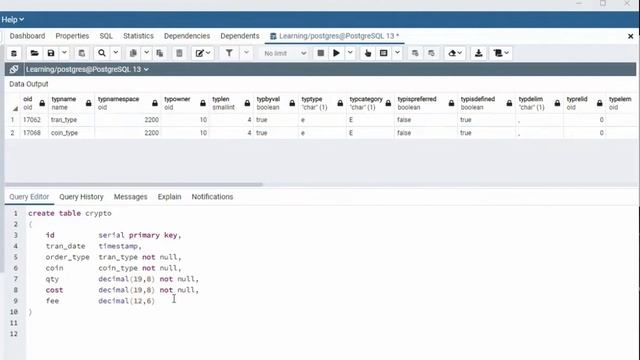Click the Explain hand pointer icon
Viewport: 640px width, 360px height.
tap(368, 53)
